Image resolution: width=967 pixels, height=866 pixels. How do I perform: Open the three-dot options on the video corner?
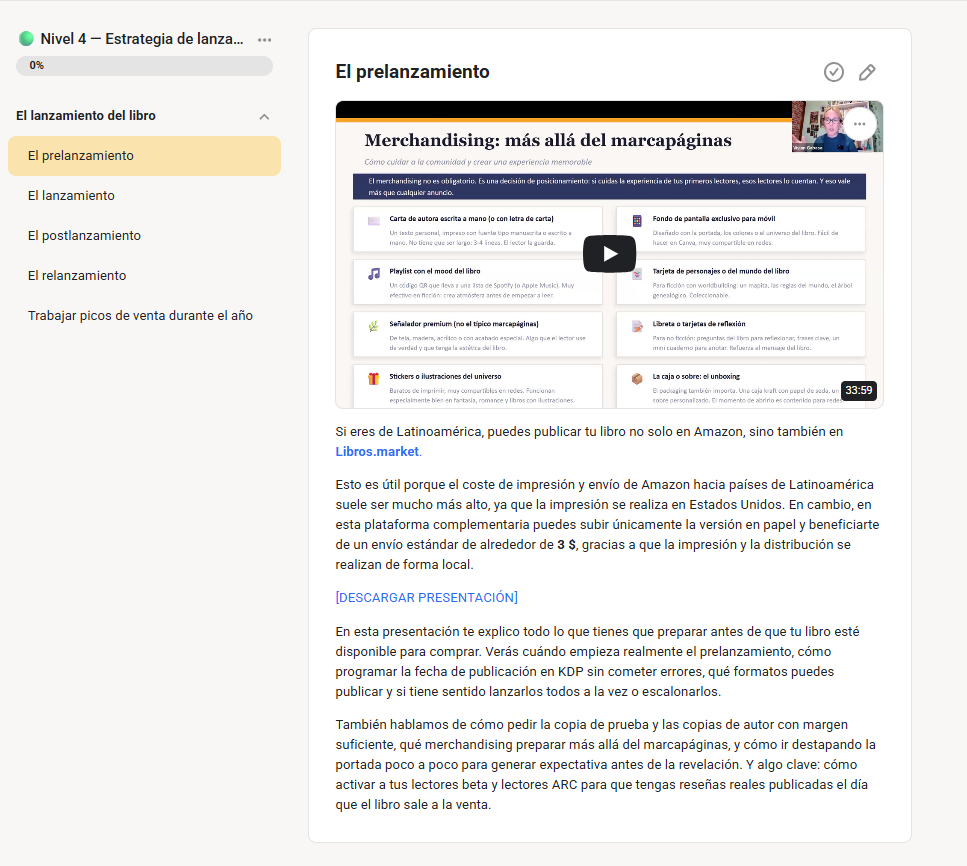click(x=859, y=125)
